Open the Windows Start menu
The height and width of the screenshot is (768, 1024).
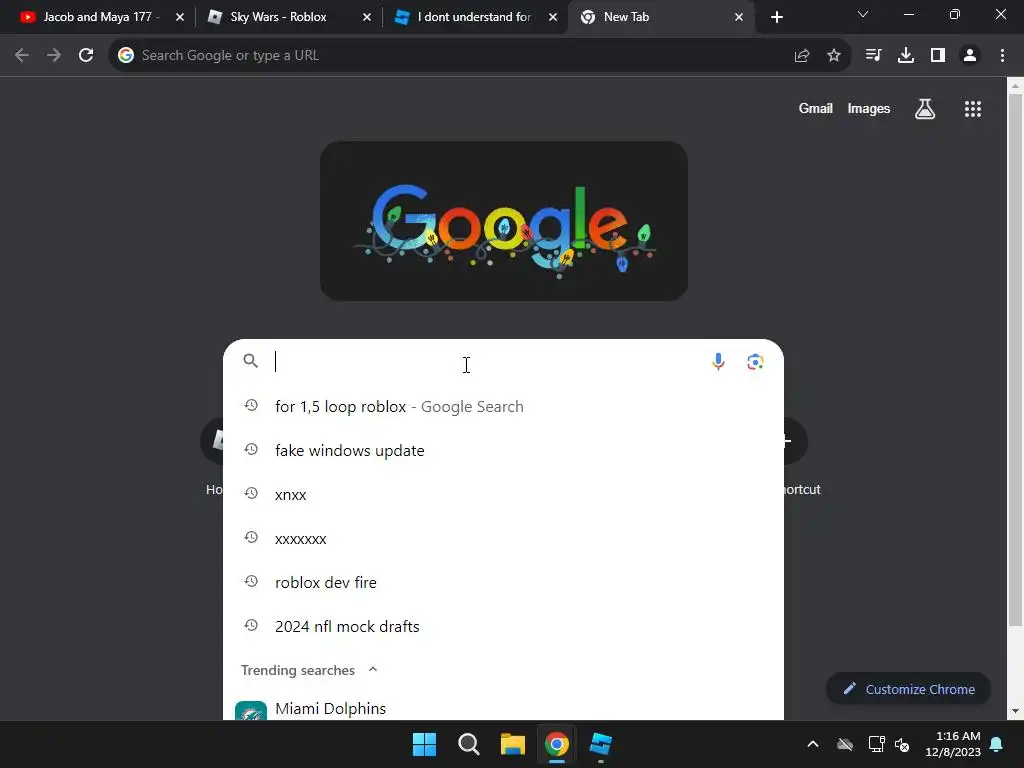424,744
